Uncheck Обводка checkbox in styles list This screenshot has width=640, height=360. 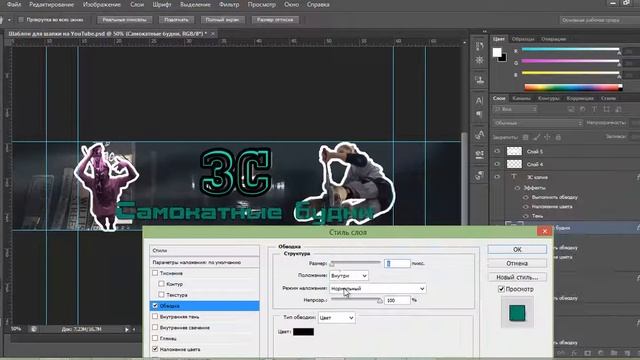pos(155,305)
